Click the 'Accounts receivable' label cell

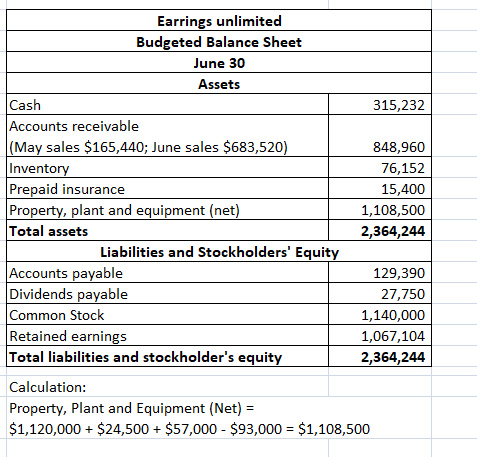pos(167,126)
